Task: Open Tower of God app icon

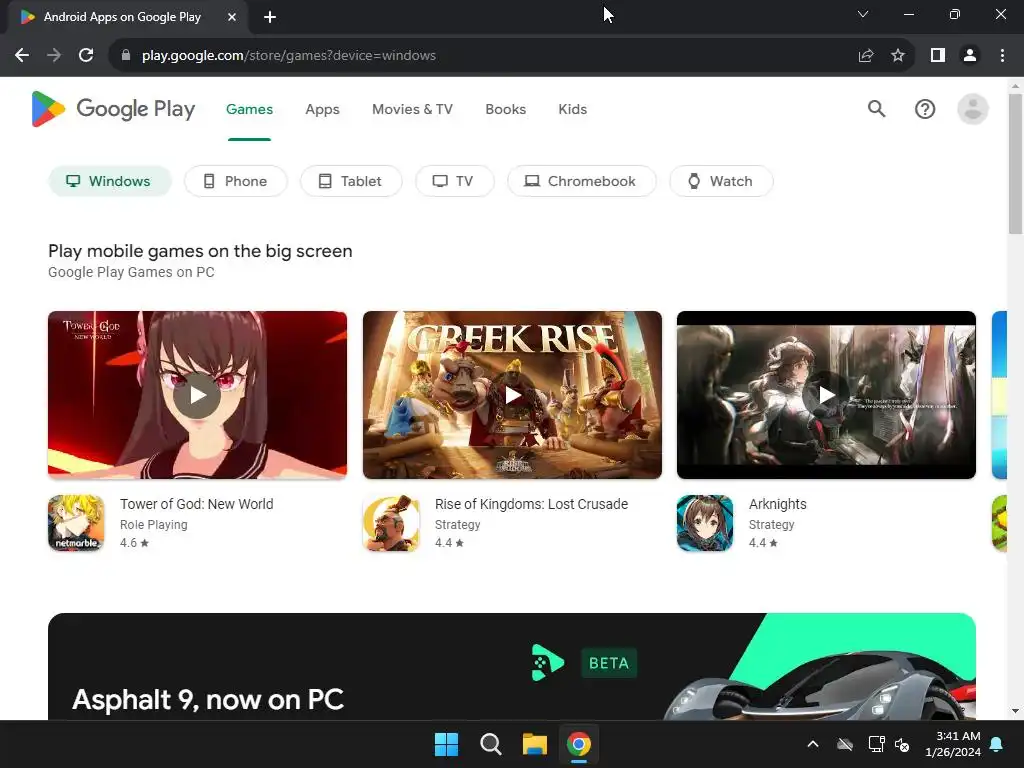Action: click(x=76, y=522)
